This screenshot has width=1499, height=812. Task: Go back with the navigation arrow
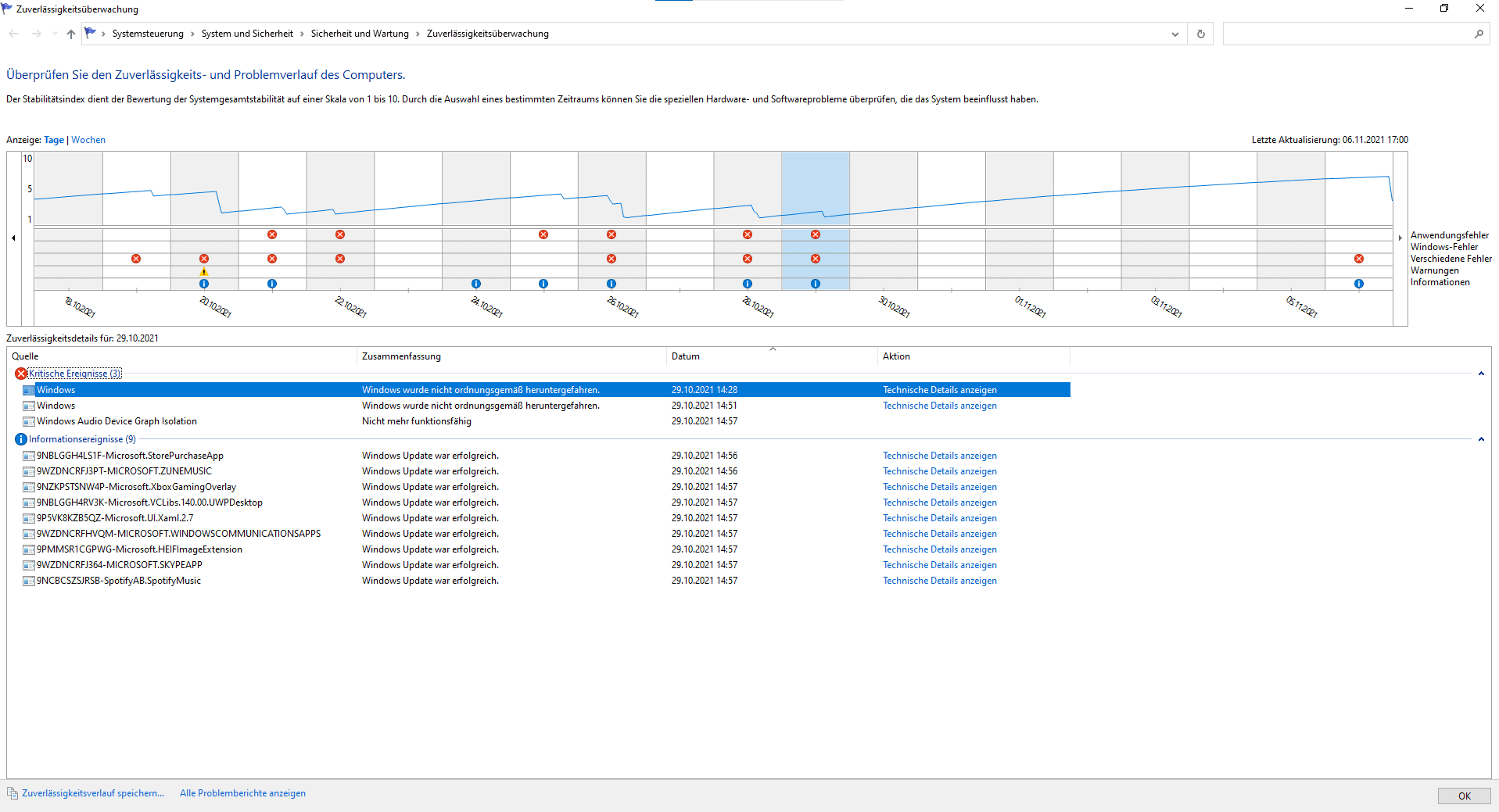pyautogui.click(x=13, y=34)
